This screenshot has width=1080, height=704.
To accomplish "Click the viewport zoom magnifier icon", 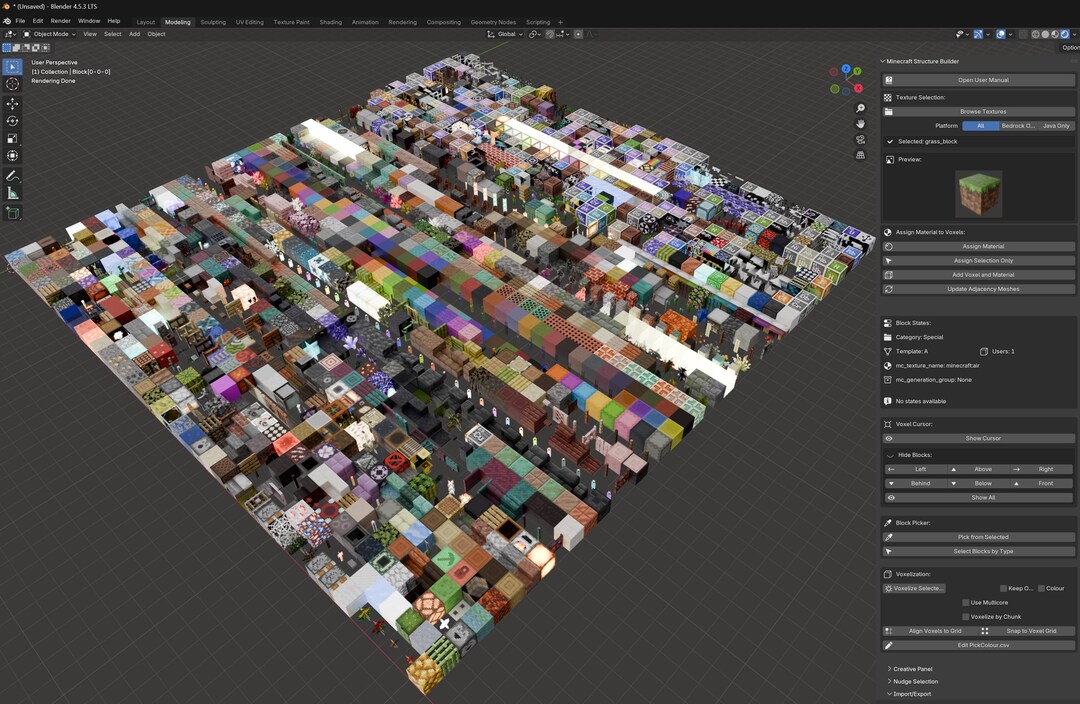I will point(860,108).
